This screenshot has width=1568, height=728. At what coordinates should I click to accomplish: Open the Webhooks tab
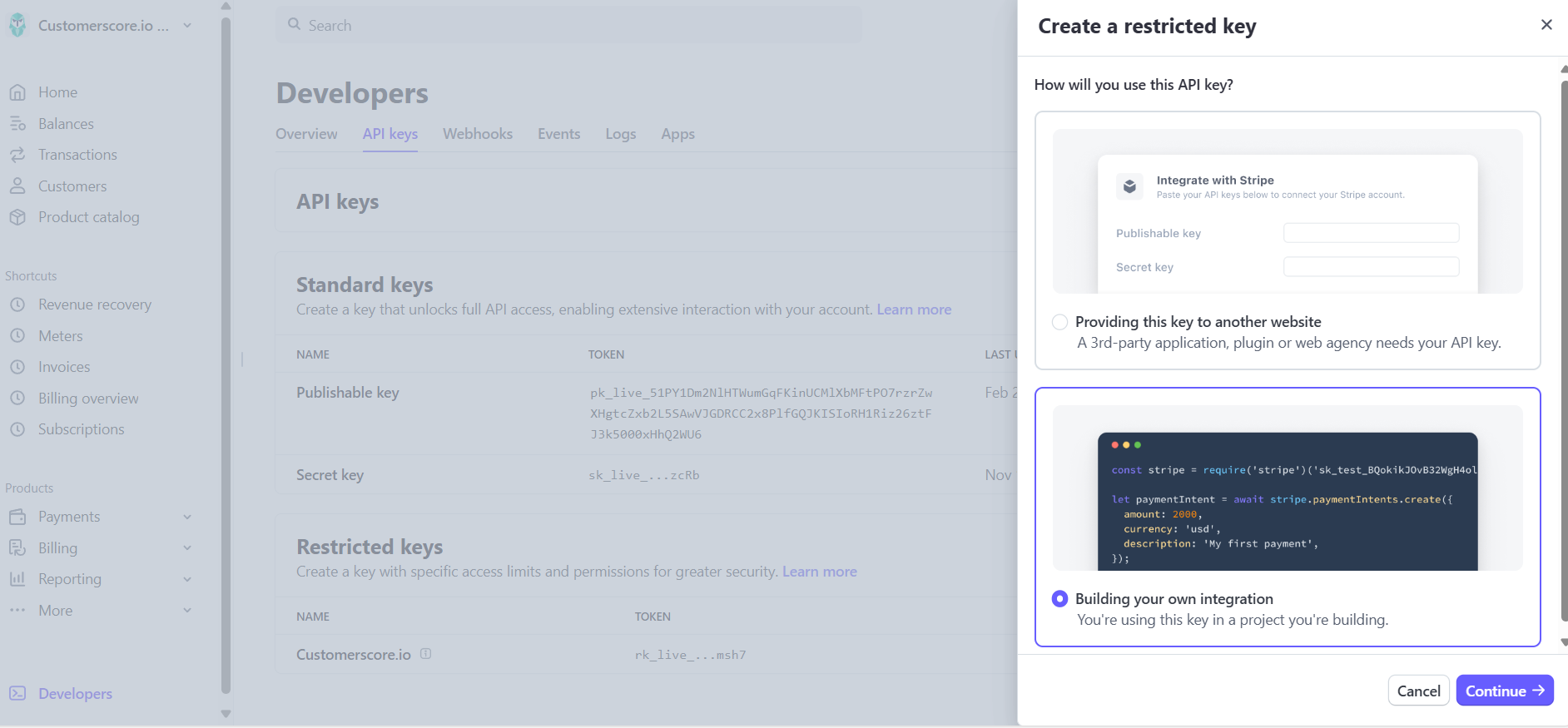tap(478, 134)
